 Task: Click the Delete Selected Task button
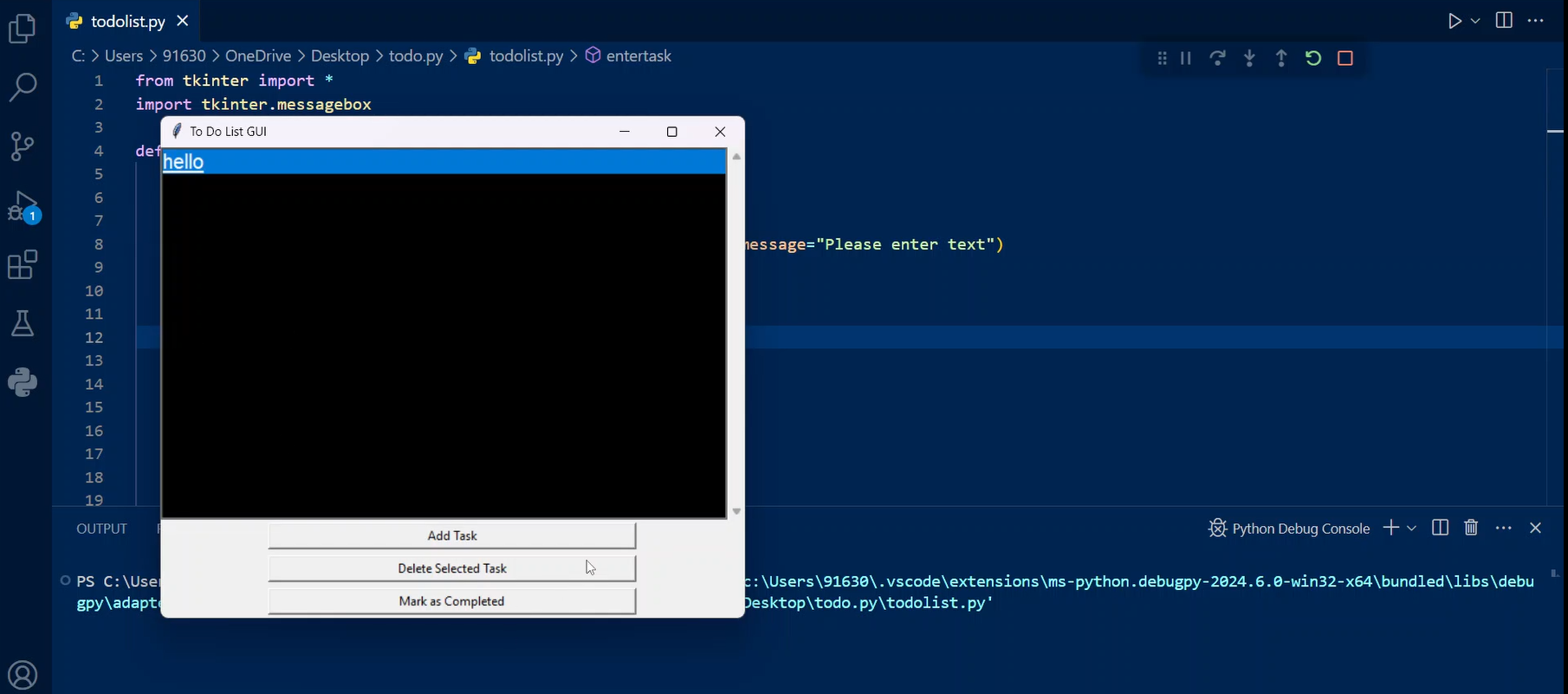click(x=452, y=568)
